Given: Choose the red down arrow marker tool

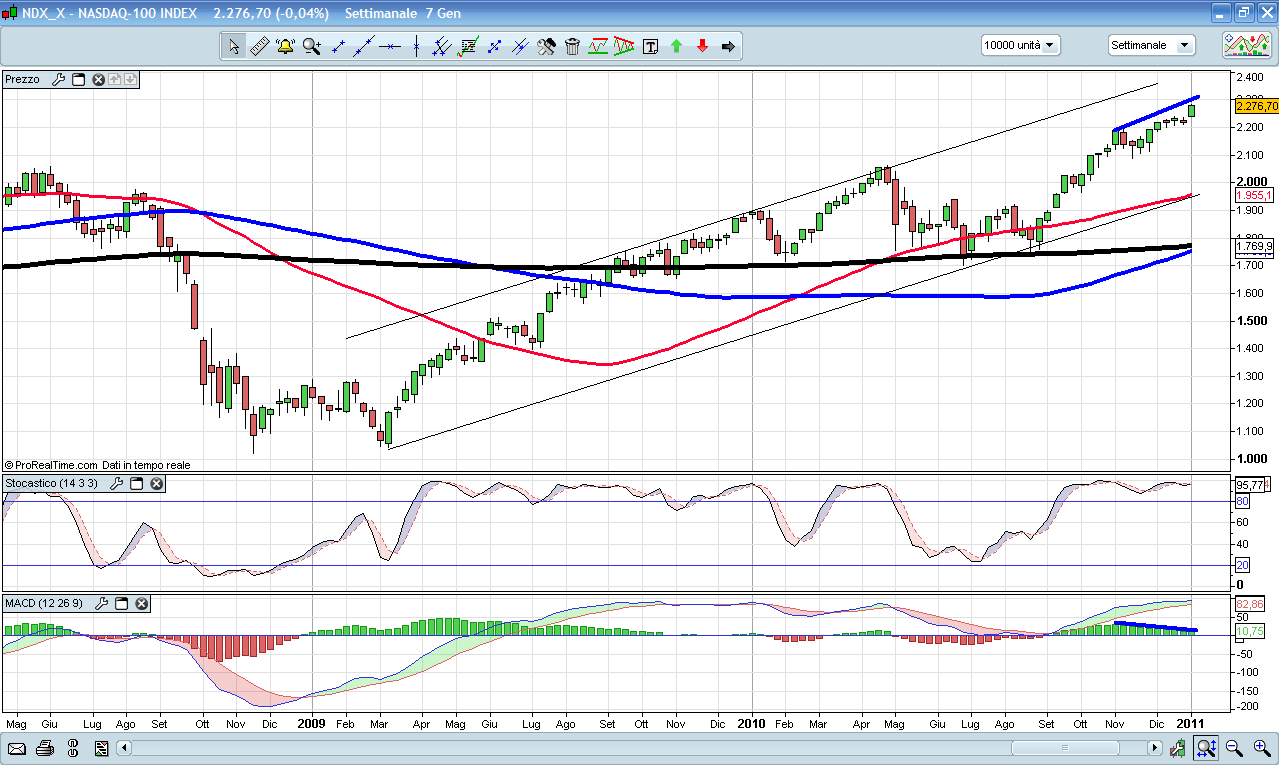Looking at the screenshot, I should pos(702,46).
